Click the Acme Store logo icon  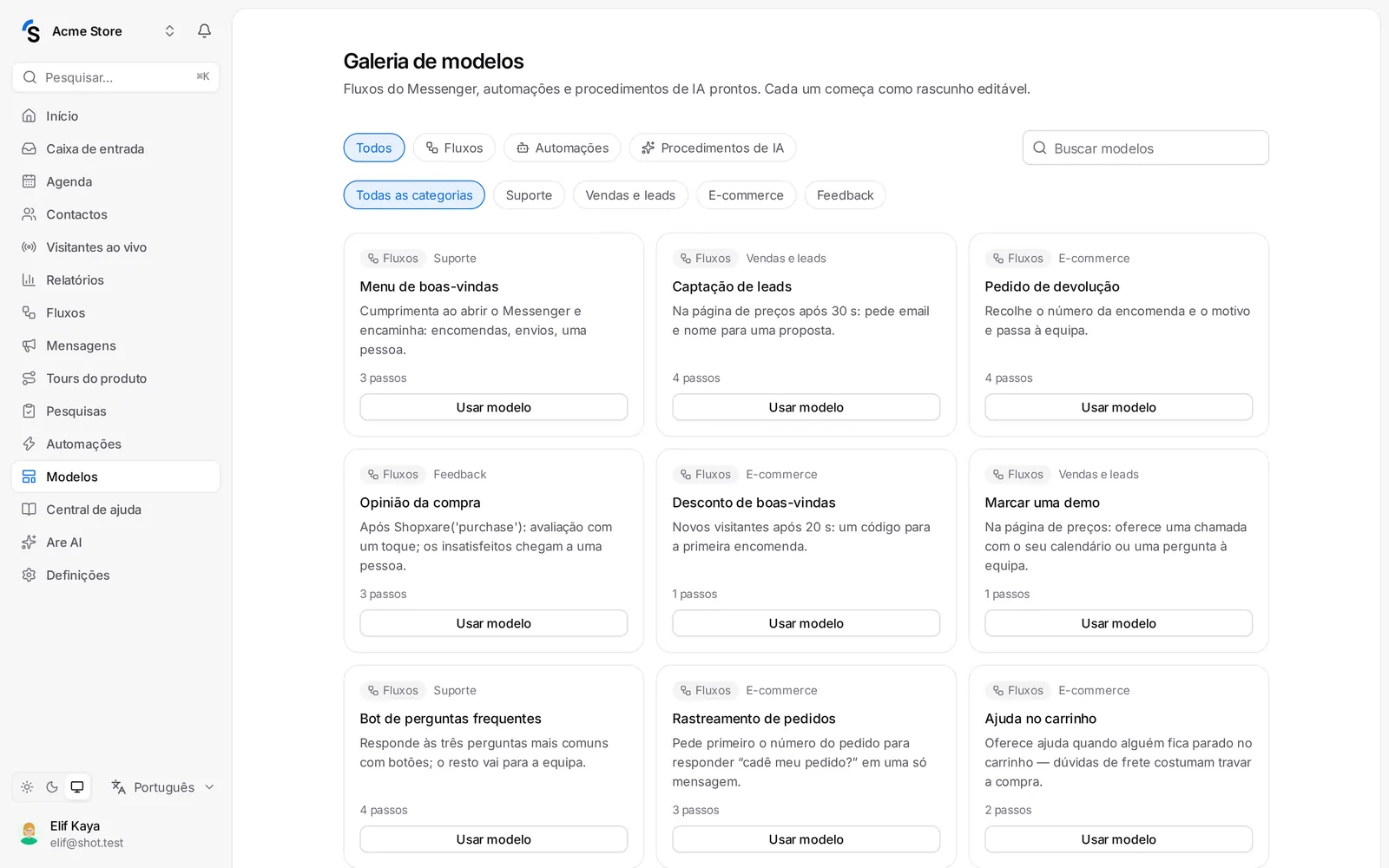[x=31, y=31]
